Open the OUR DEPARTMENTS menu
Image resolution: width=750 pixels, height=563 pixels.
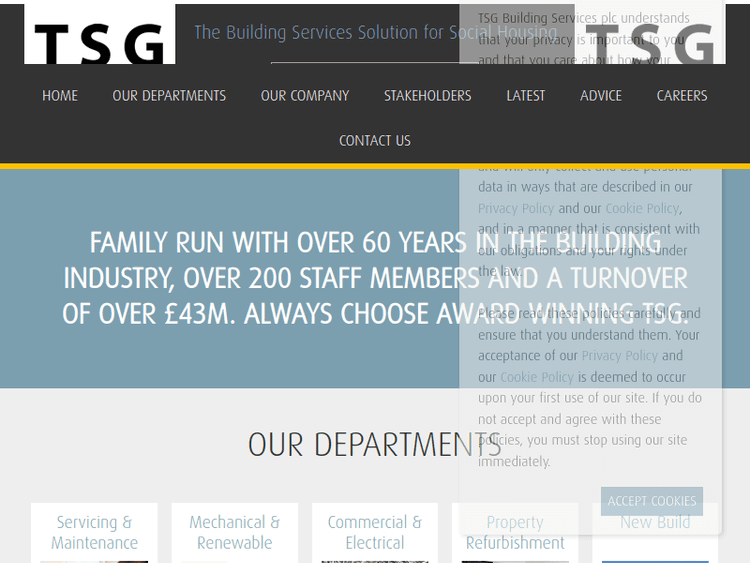click(169, 96)
